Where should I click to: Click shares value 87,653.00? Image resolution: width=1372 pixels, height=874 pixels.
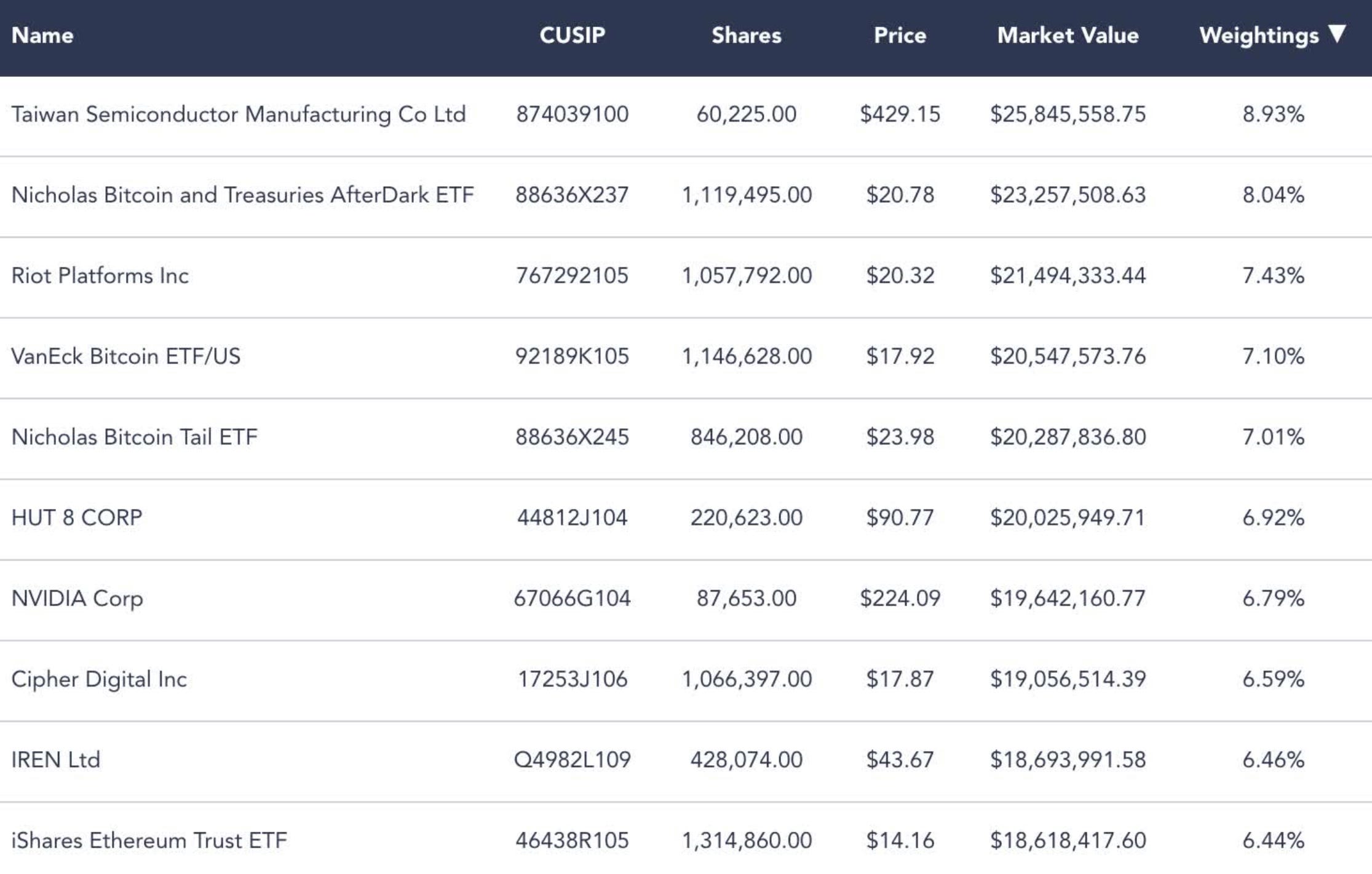746,599
